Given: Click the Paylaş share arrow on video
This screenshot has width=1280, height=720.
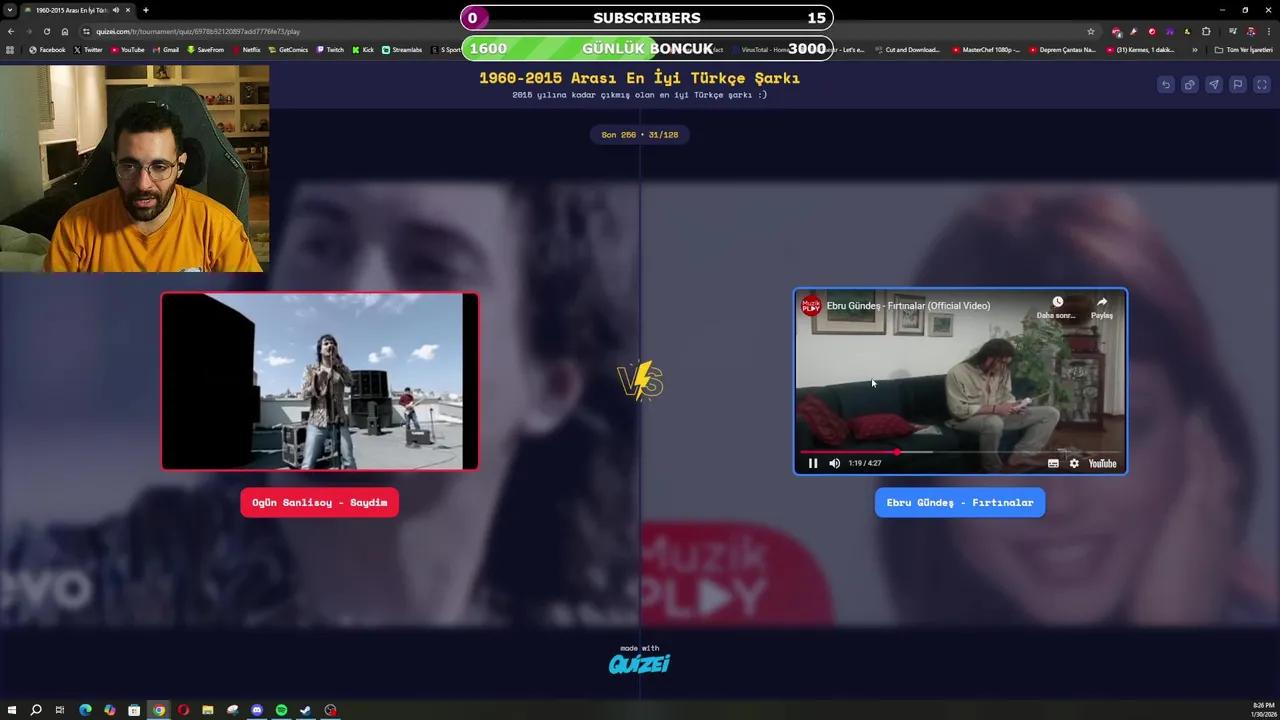Looking at the screenshot, I should (1101, 302).
